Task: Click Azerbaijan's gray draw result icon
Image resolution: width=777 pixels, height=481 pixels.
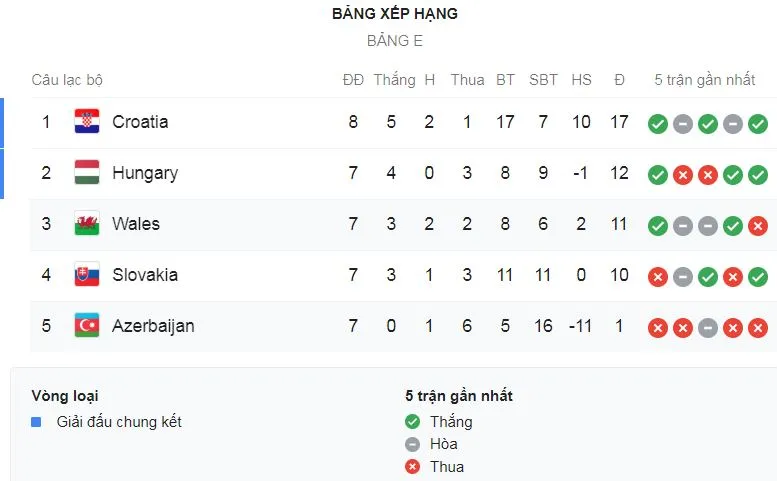Action: point(708,328)
